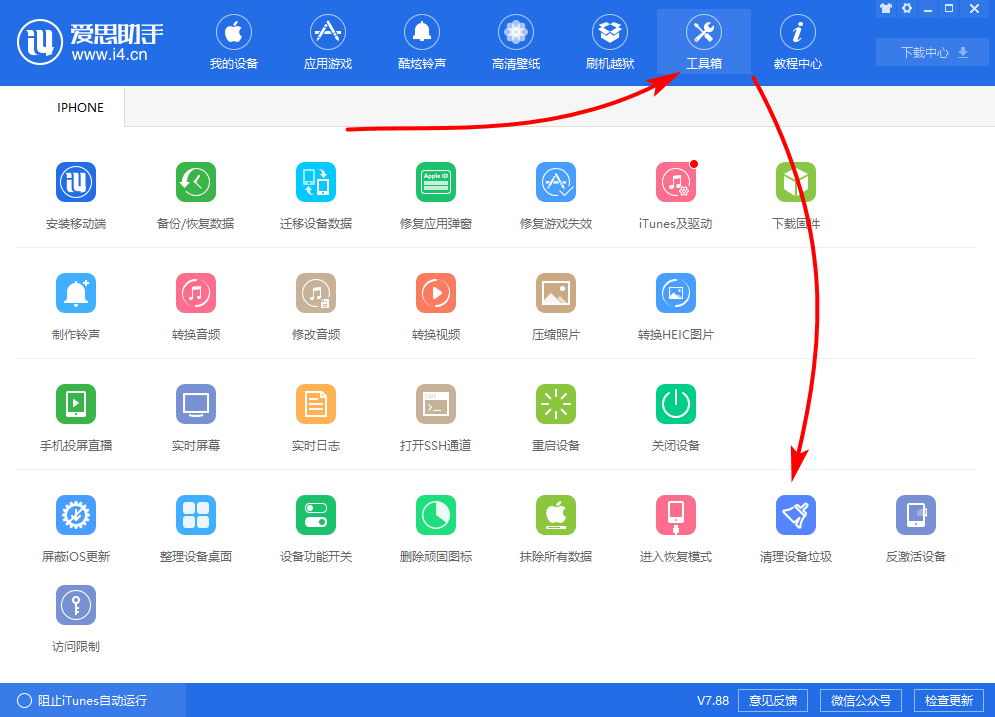Open the settings gear in the title bar
This screenshot has width=995, height=717.
point(906,8)
